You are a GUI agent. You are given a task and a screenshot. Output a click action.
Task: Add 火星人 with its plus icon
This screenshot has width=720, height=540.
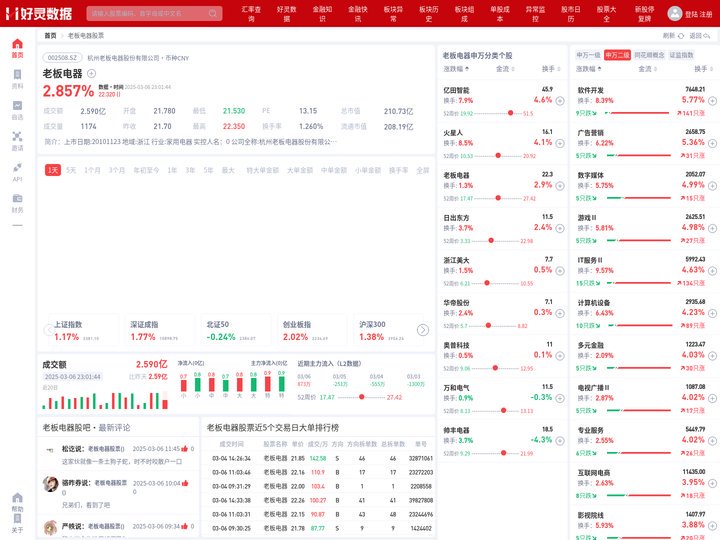coord(560,143)
